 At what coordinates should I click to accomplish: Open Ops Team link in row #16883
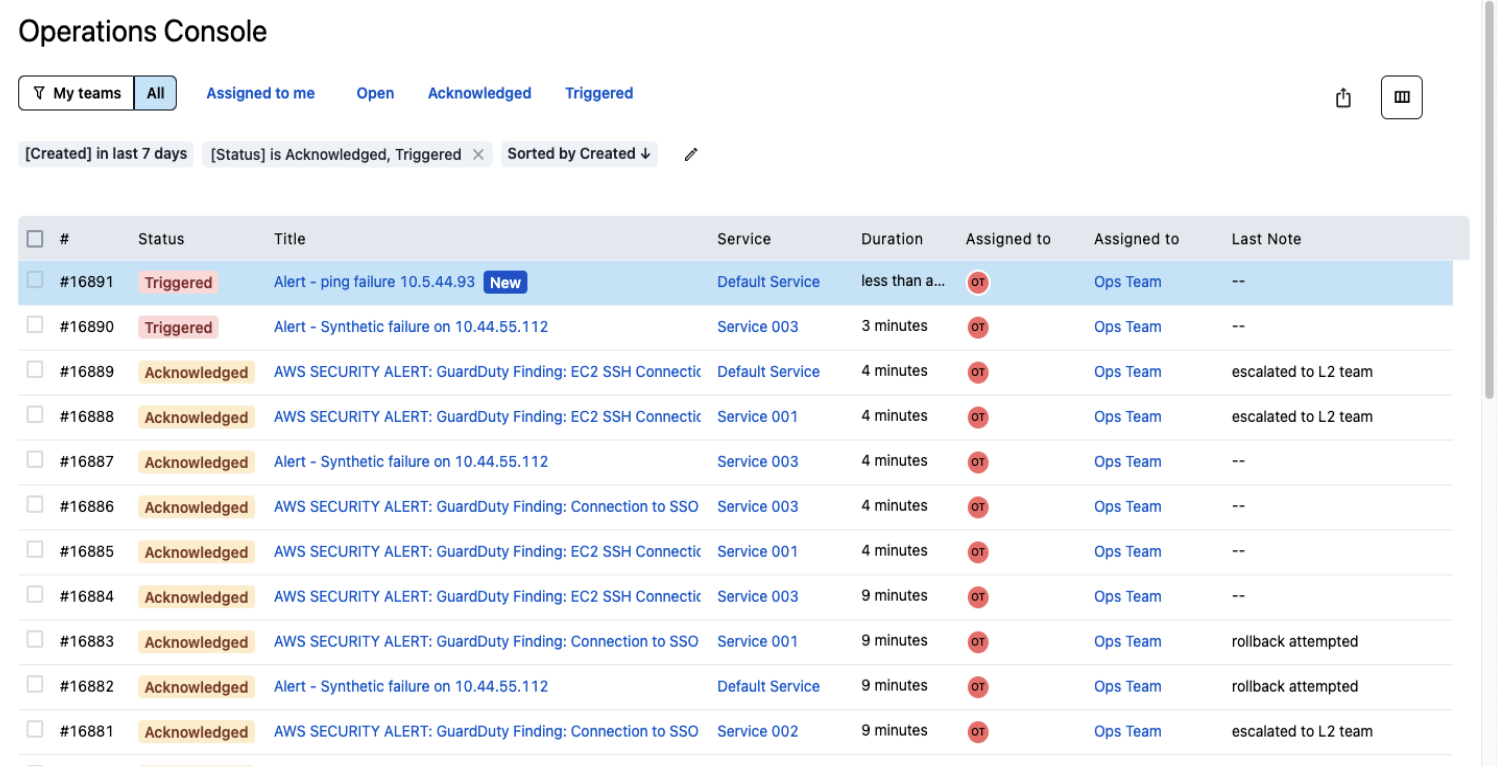coord(1127,642)
